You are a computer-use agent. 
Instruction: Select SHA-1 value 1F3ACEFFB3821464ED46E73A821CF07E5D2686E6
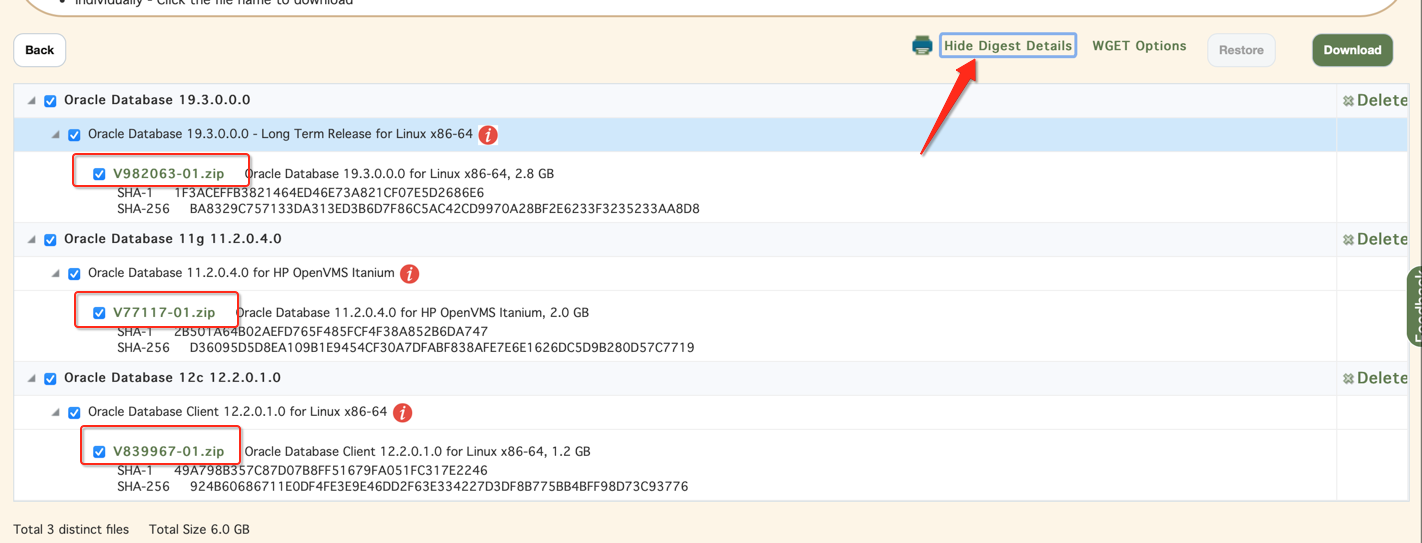329,192
